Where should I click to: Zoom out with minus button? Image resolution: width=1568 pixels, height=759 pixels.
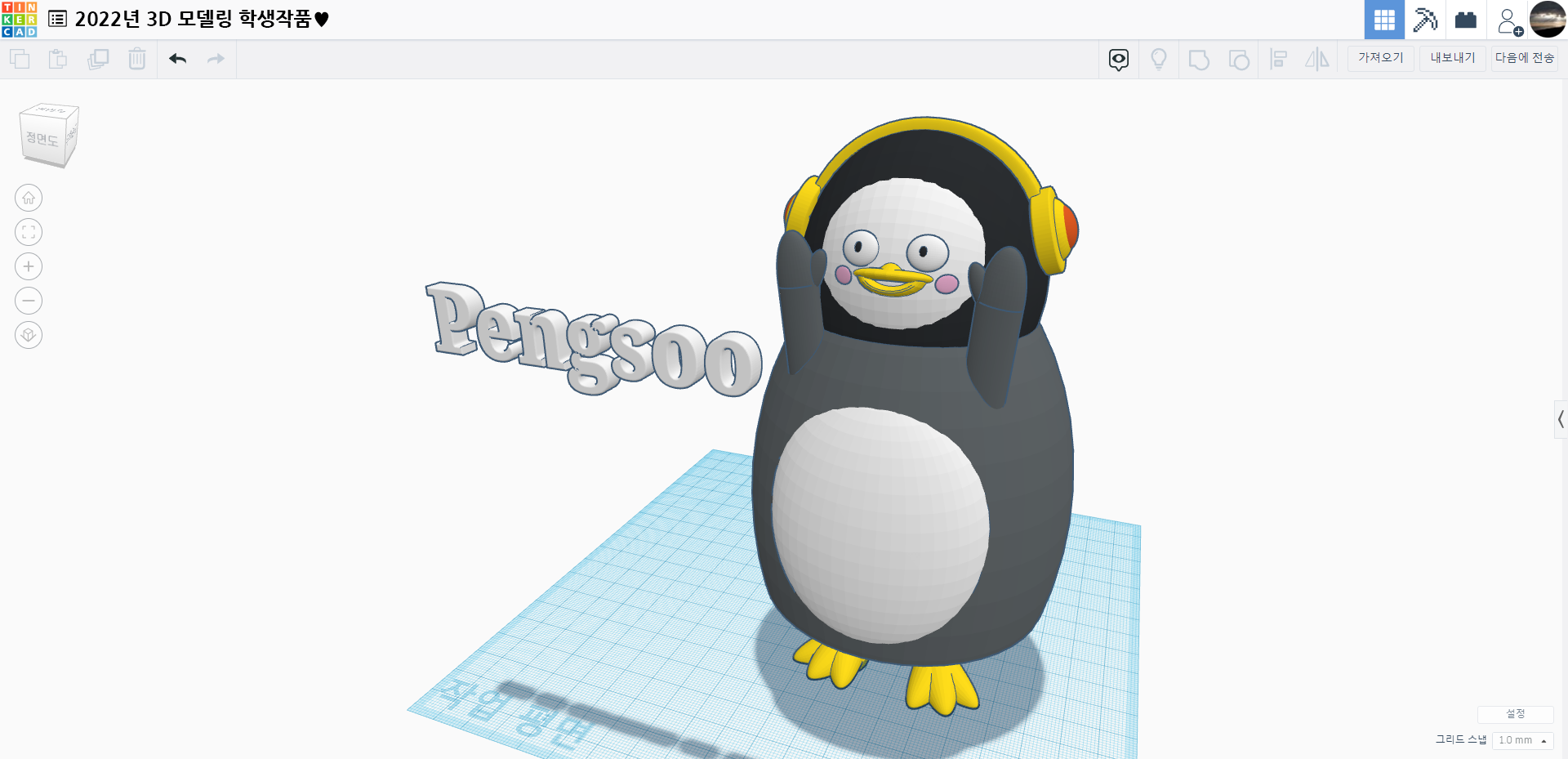[x=29, y=301]
